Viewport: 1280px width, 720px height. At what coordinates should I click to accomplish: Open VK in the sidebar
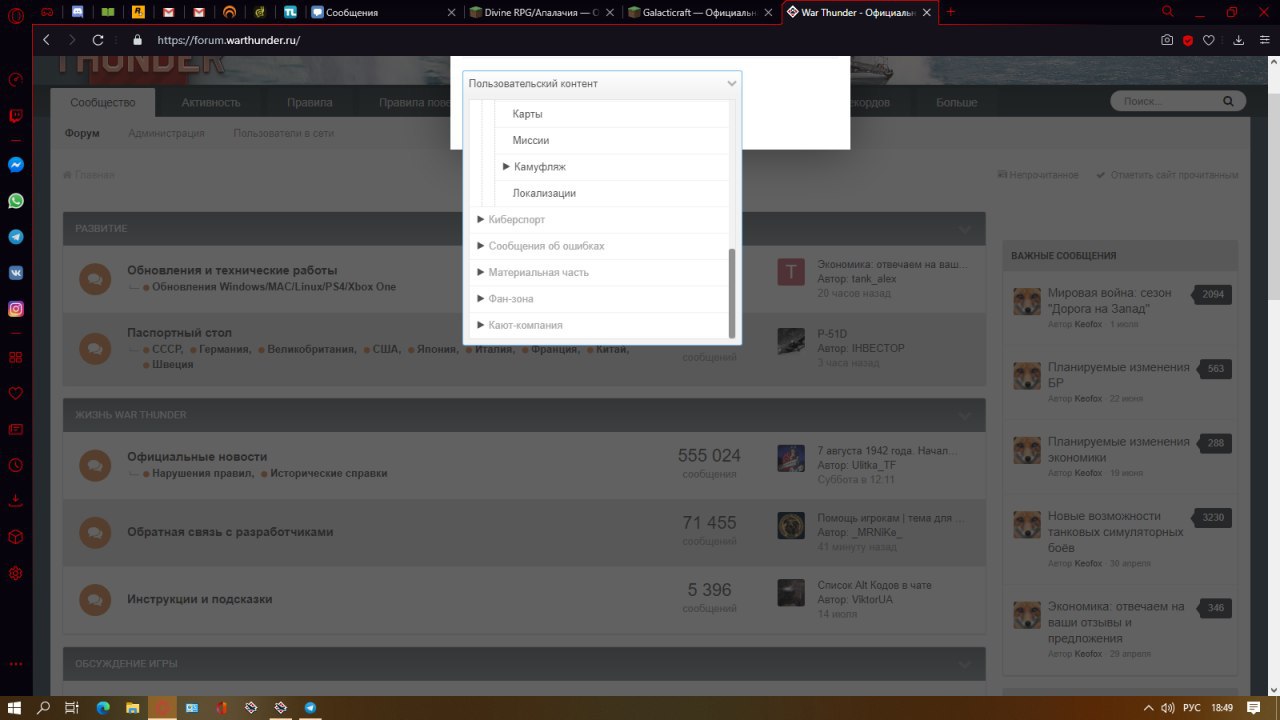click(x=16, y=273)
